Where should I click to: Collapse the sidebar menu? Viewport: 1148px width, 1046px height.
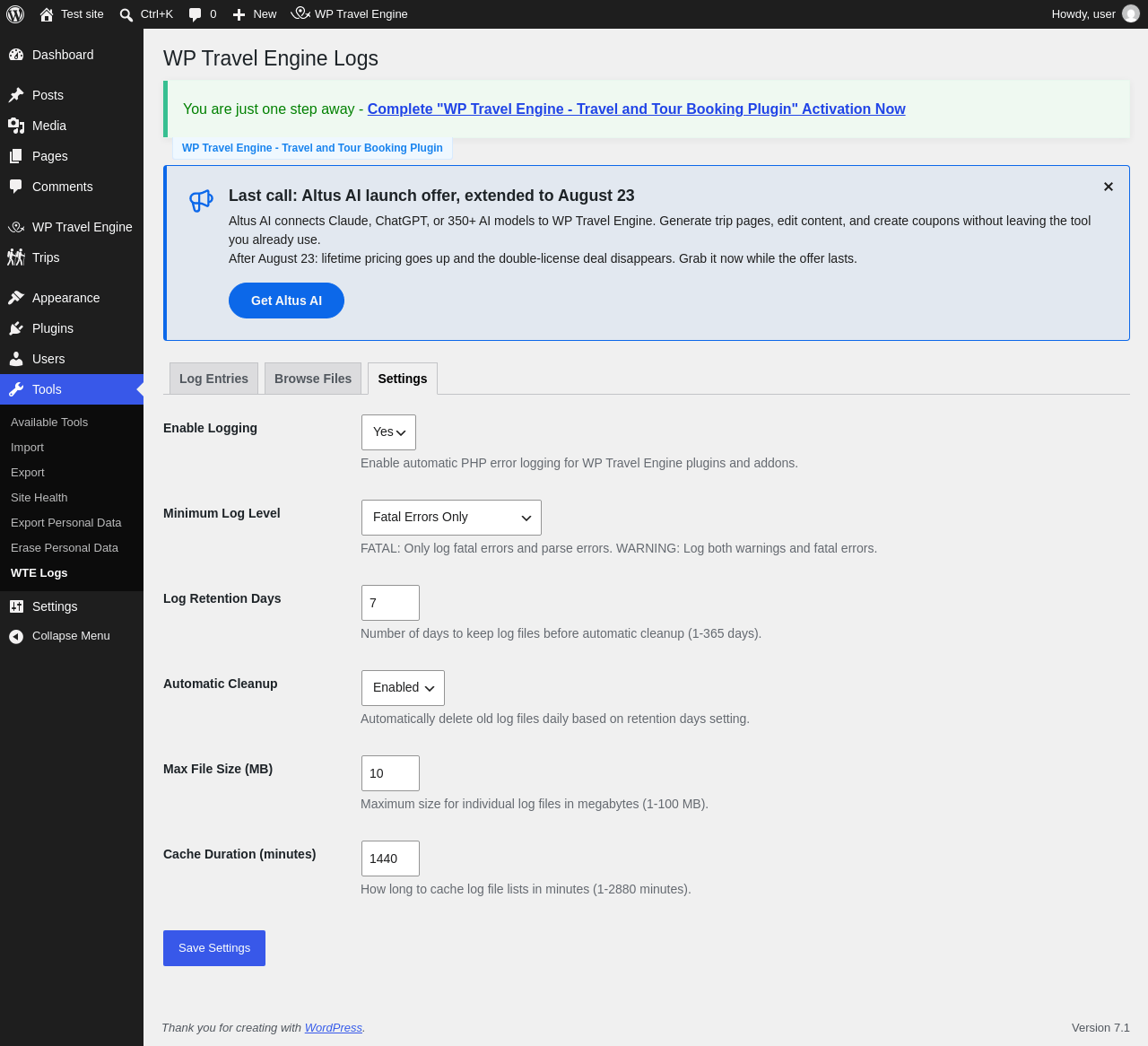(x=72, y=636)
